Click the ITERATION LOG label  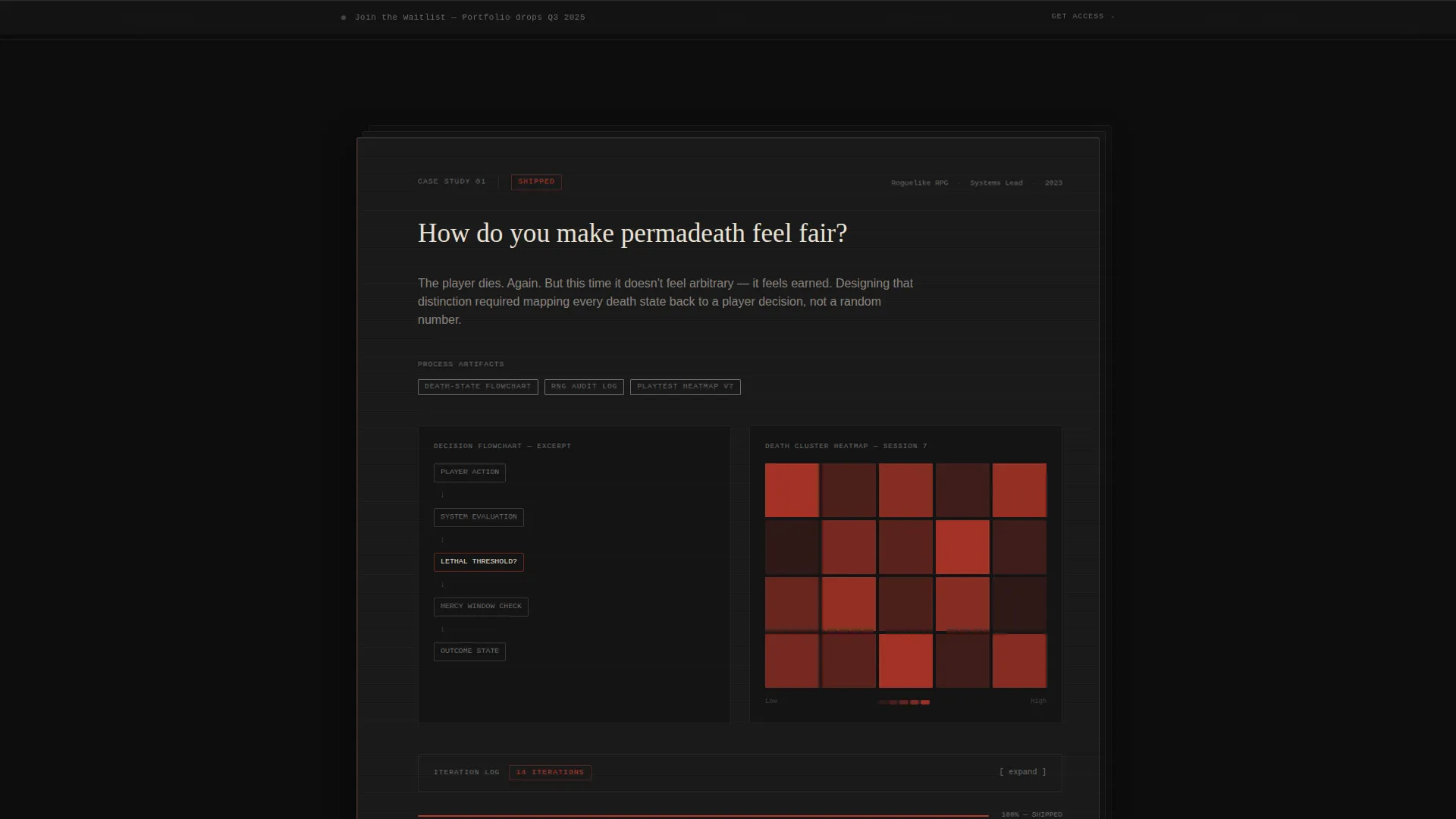466,773
